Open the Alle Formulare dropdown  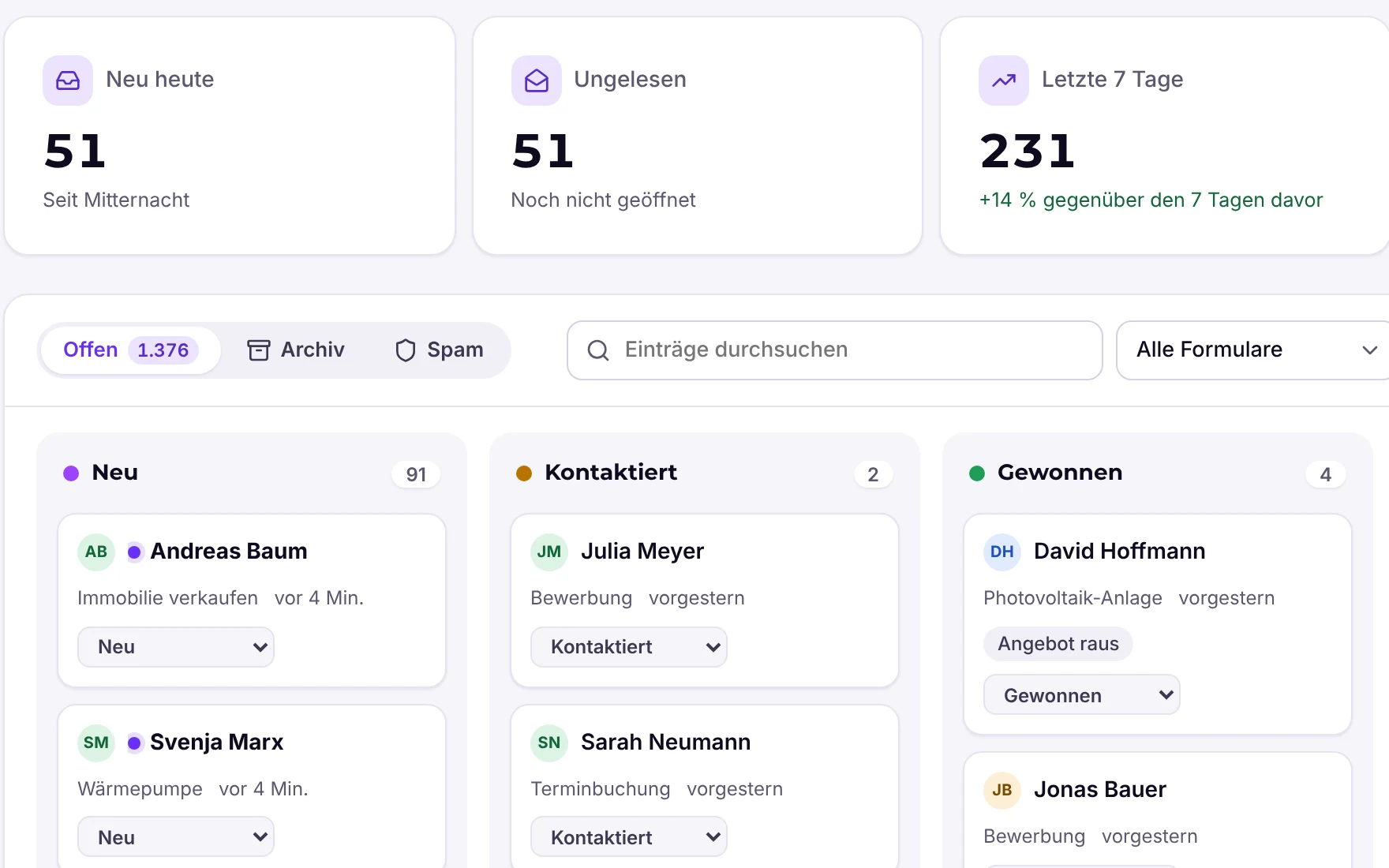tap(1253, 350)
